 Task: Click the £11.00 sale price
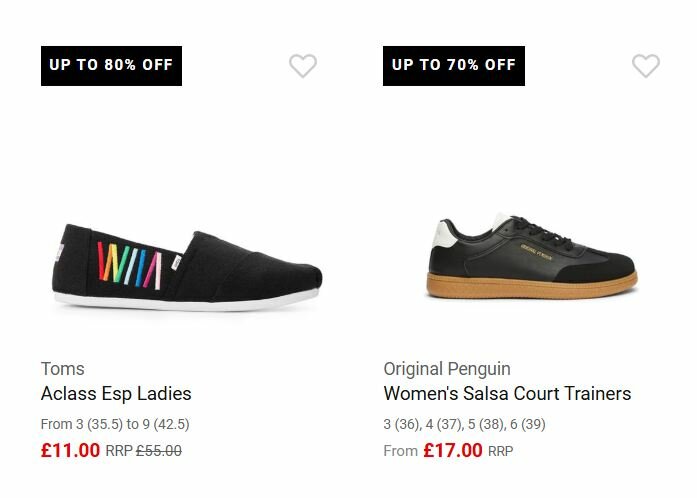pyautogui.click(x=71, y=450)
